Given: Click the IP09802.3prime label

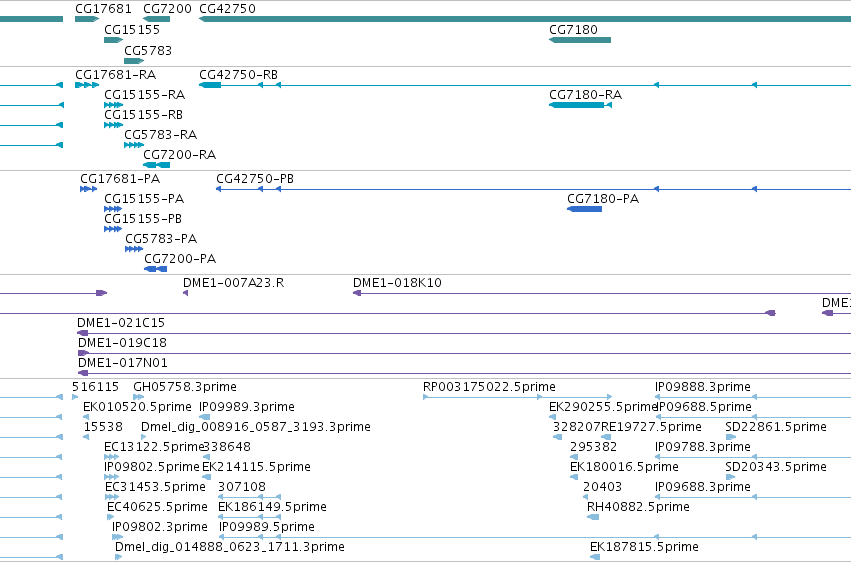Looking at the screenshot, I should coord(160,527).
